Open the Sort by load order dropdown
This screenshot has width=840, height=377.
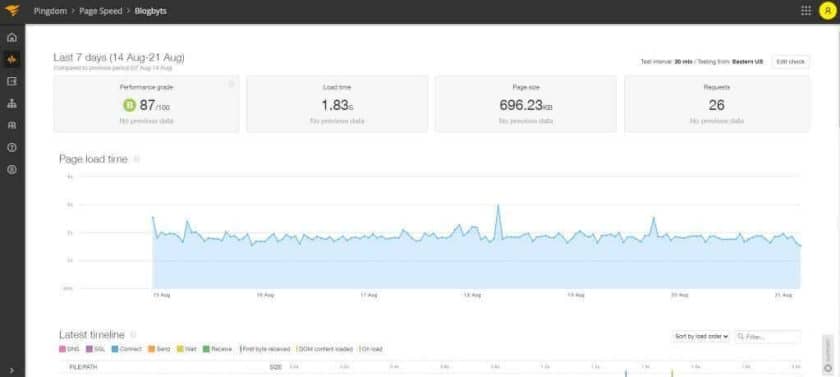[x=701, y=336]
